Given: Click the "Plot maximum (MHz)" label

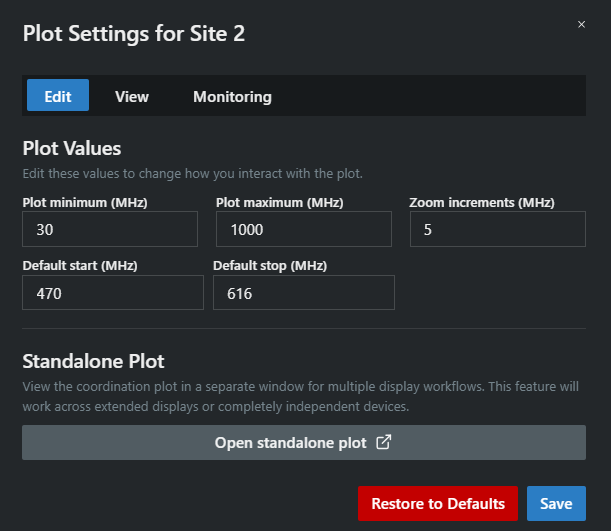Looking at the screenshot, I should (x=280, y=202).
